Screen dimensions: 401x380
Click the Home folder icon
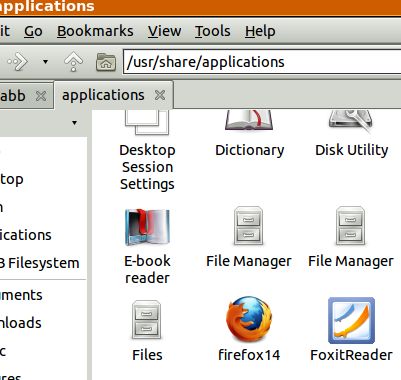[106, 62]
